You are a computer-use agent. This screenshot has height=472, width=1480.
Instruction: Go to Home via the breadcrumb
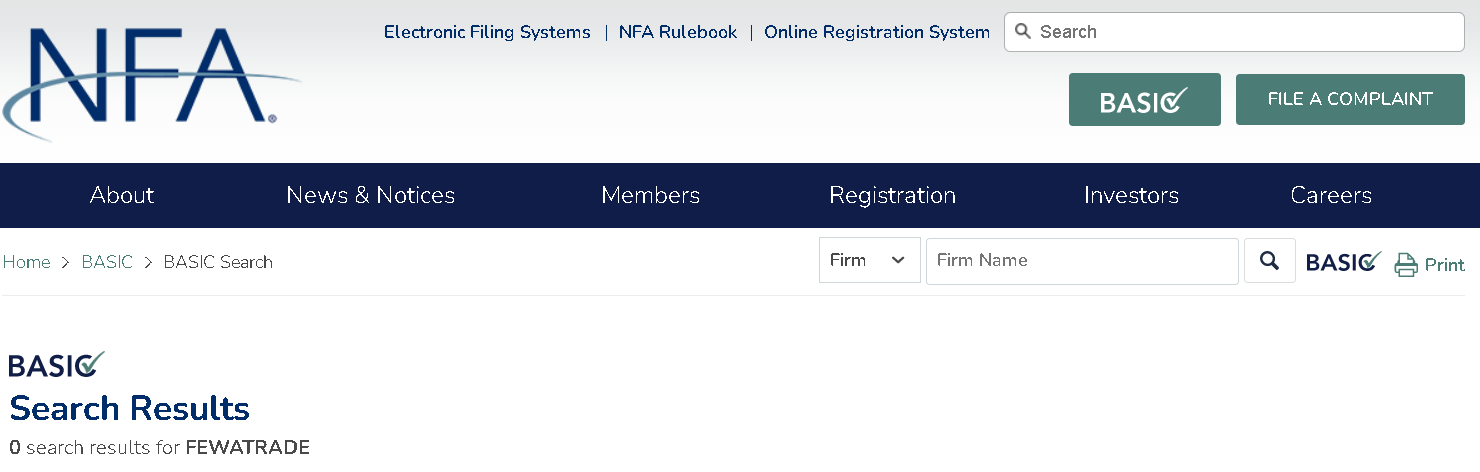[x=27, y=262]
